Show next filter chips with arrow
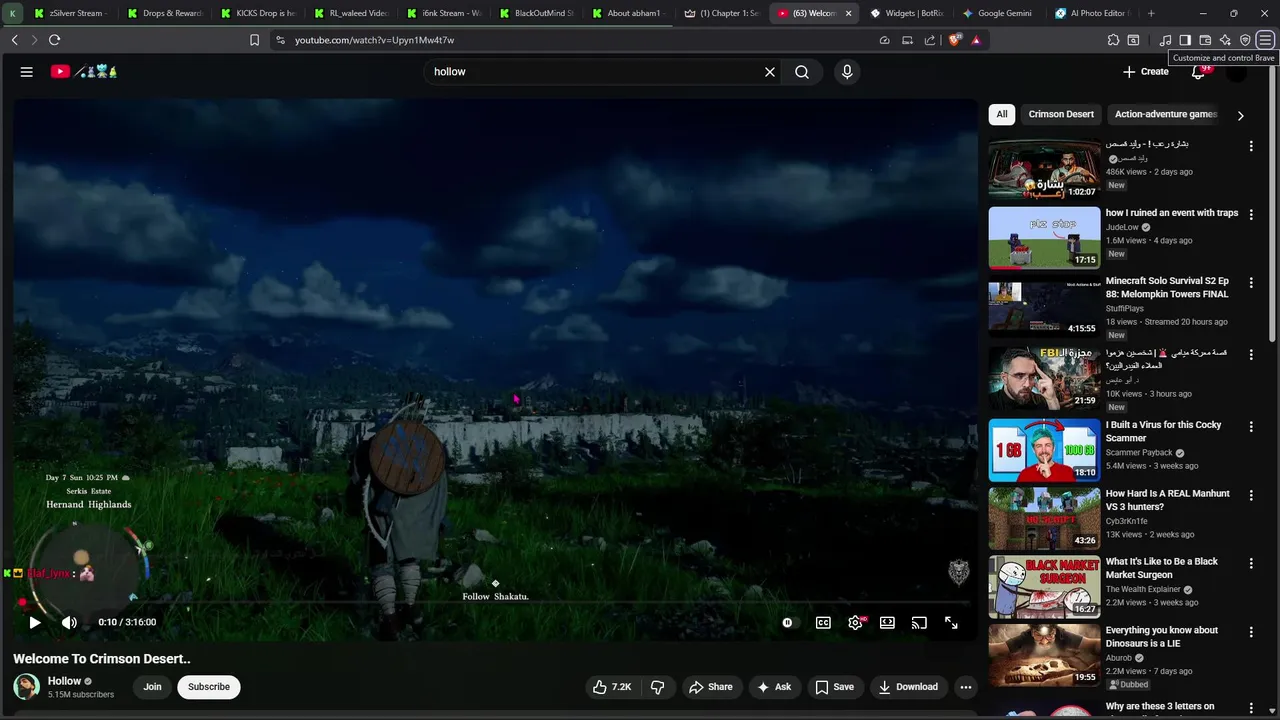 click(x=1241, y=115)
